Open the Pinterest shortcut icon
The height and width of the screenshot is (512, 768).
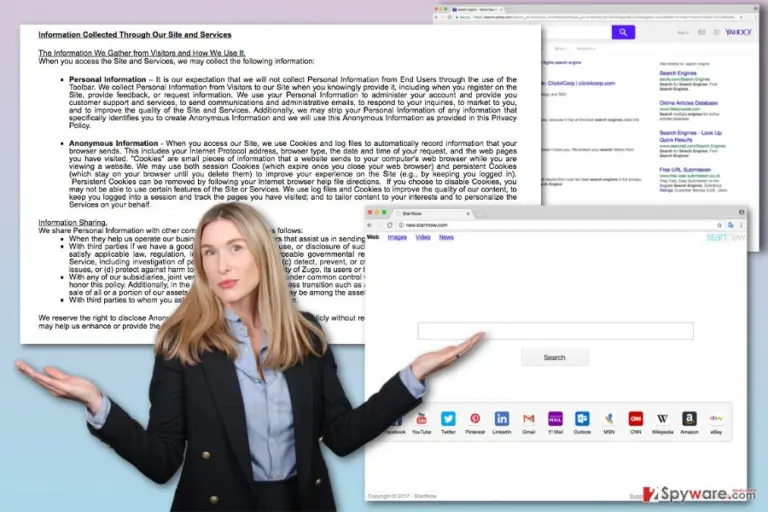click(475, 418)
